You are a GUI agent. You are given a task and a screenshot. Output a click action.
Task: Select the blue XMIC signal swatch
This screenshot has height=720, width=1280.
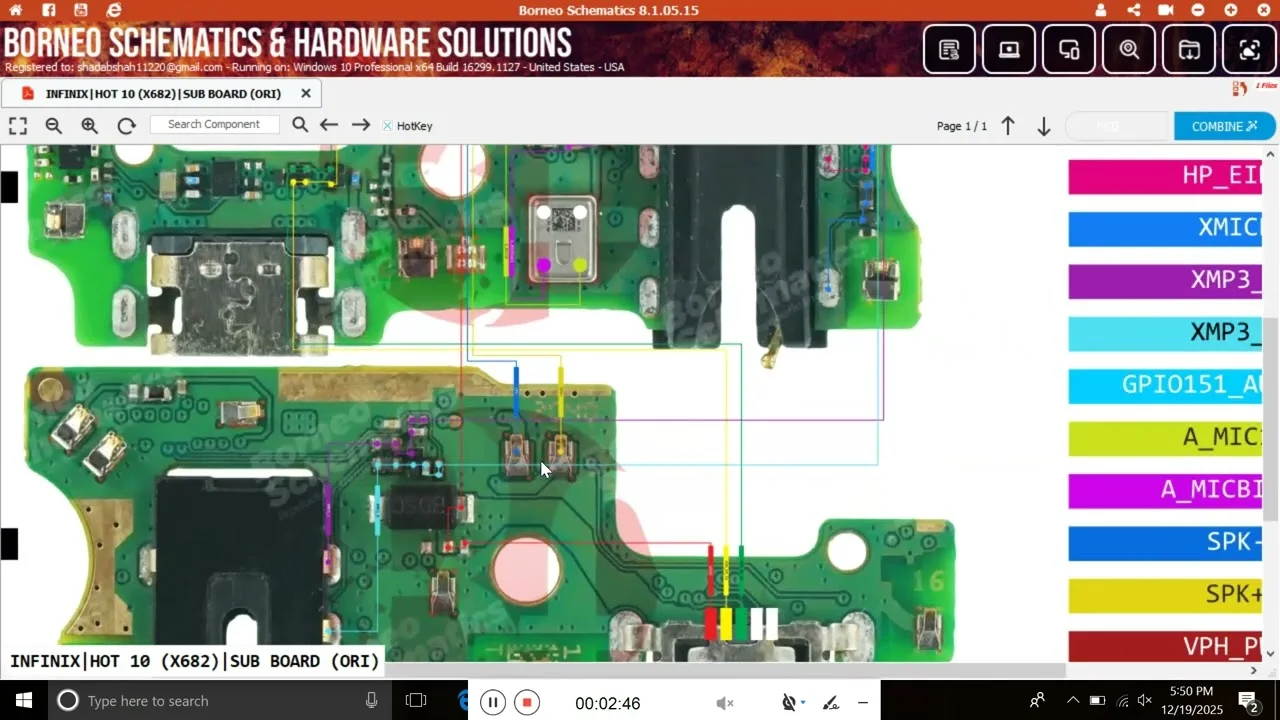pyautogui.click(x=1165, y=228)
